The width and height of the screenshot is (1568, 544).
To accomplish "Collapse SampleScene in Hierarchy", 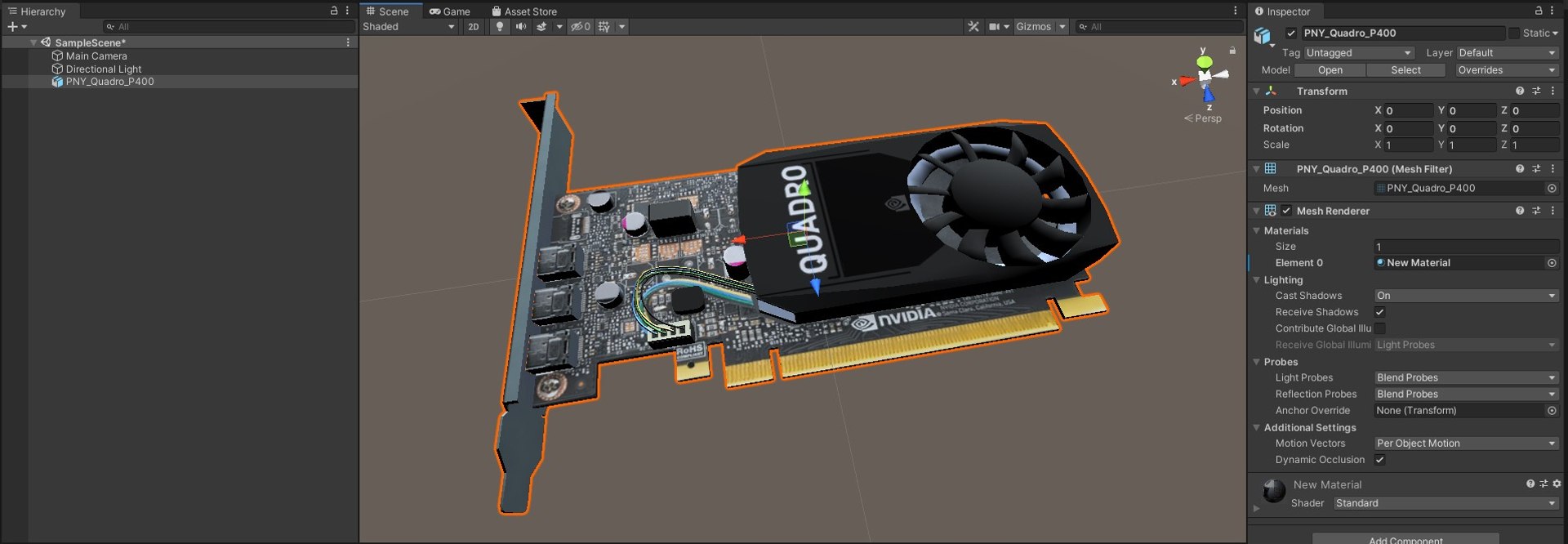I will 33,42.
